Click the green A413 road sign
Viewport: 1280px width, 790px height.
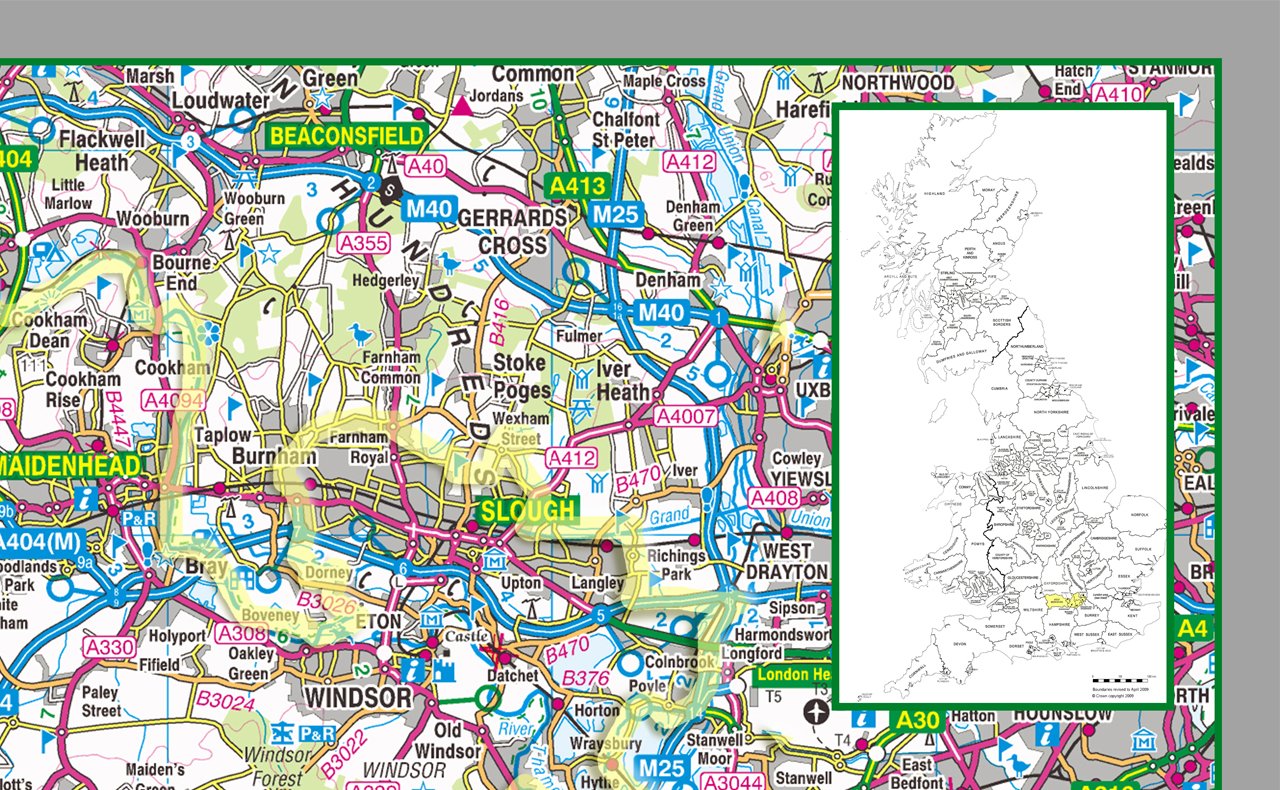click(x=577, y=186)
